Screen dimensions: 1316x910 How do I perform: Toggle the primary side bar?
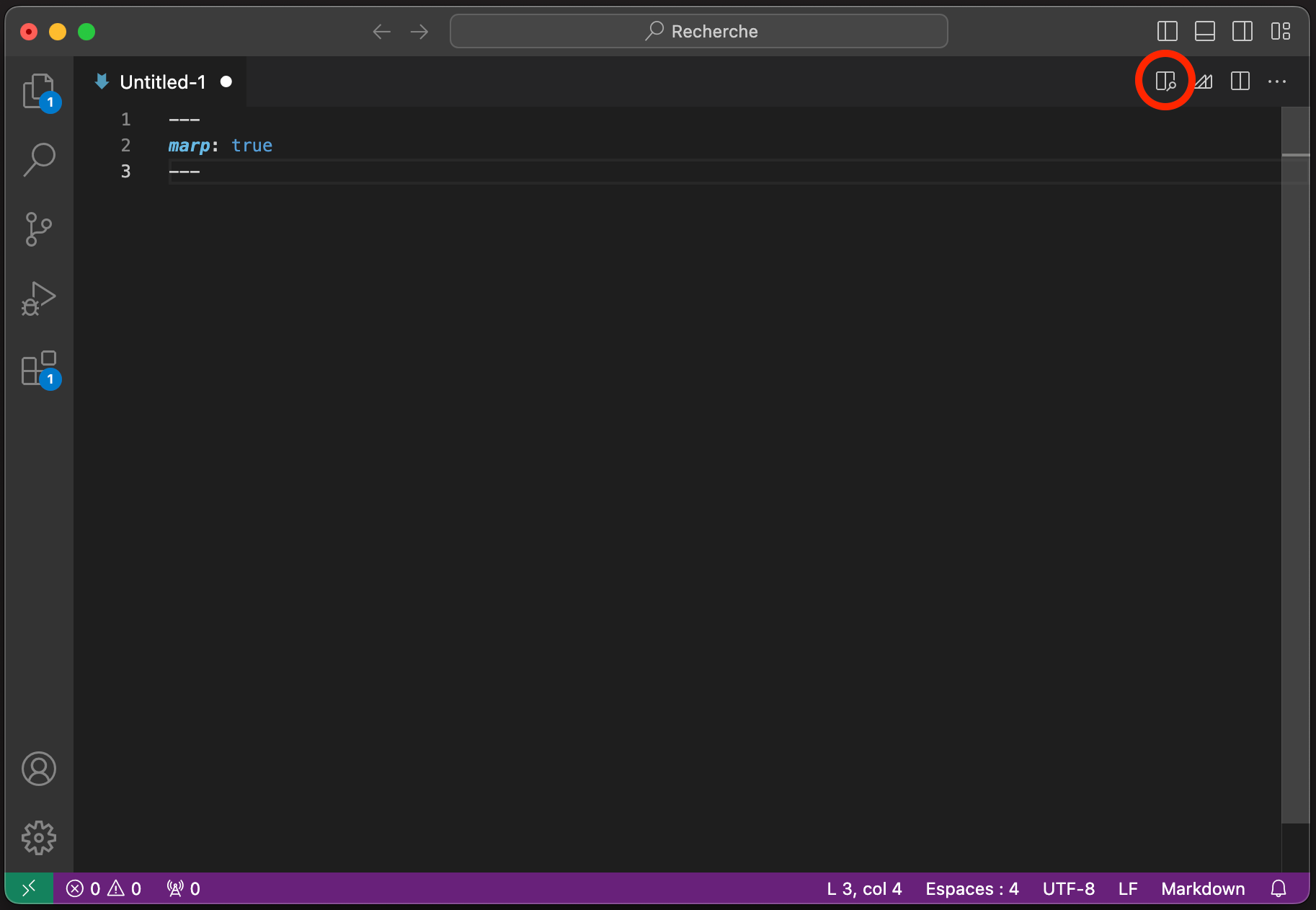click(x=1168, y=31)
